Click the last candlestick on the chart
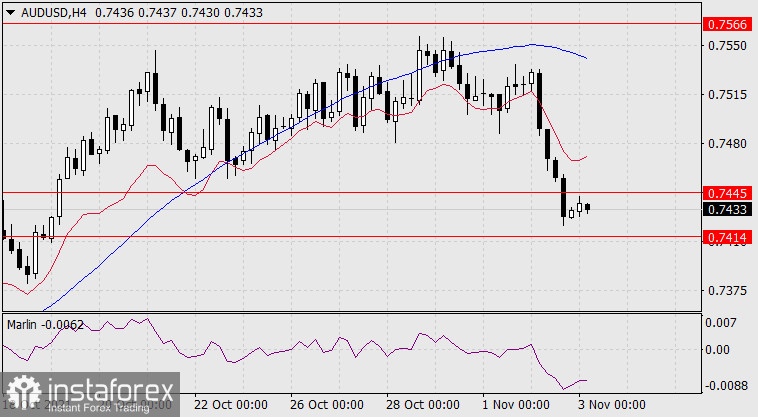Screen dimensions: 758x417 (588, 207)
